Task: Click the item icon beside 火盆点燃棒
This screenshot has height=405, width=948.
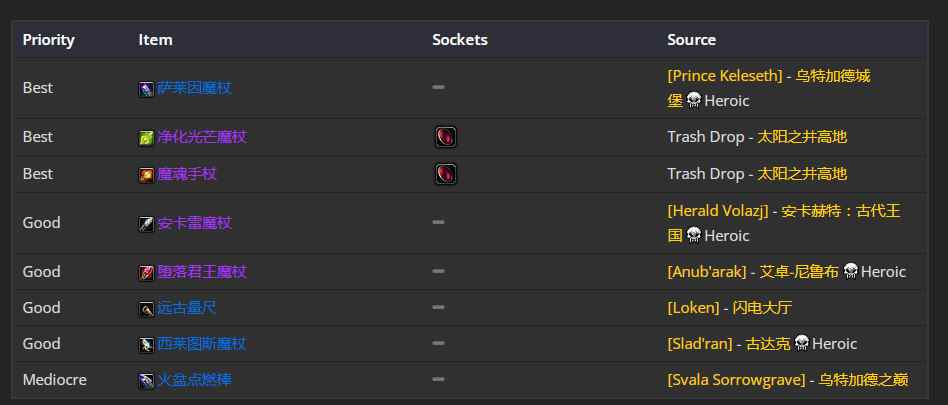Action: pos(146,381)
